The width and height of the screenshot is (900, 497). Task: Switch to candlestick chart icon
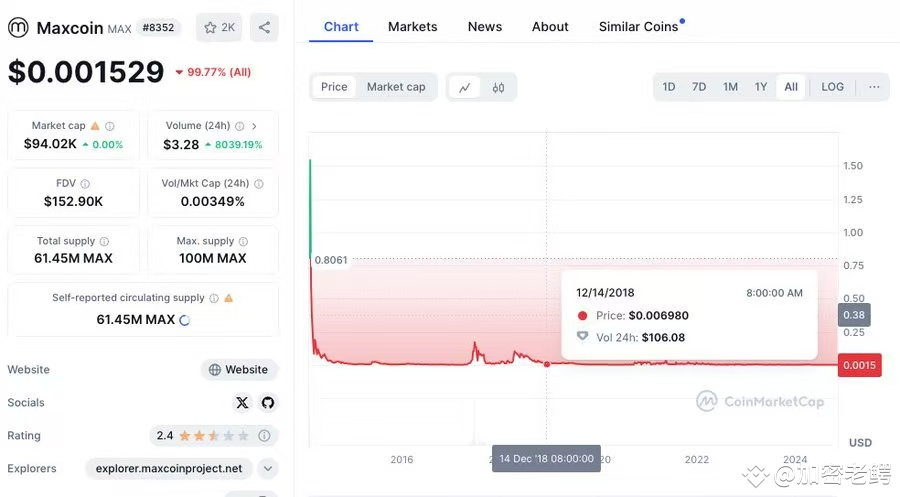point(498,87)
